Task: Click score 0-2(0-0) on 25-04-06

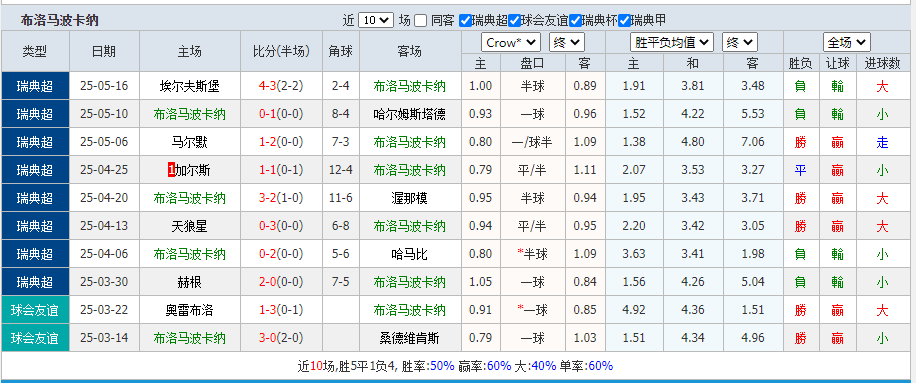Action: coord(282,254)
